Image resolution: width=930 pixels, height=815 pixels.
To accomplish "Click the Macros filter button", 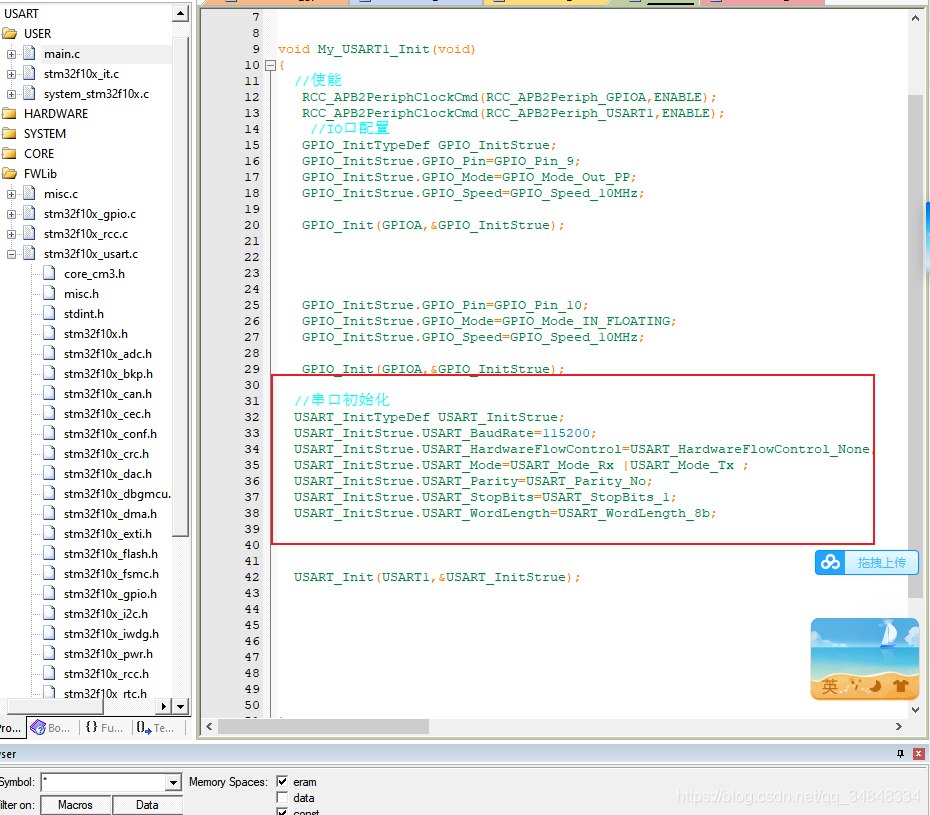I will pos(75,805).
